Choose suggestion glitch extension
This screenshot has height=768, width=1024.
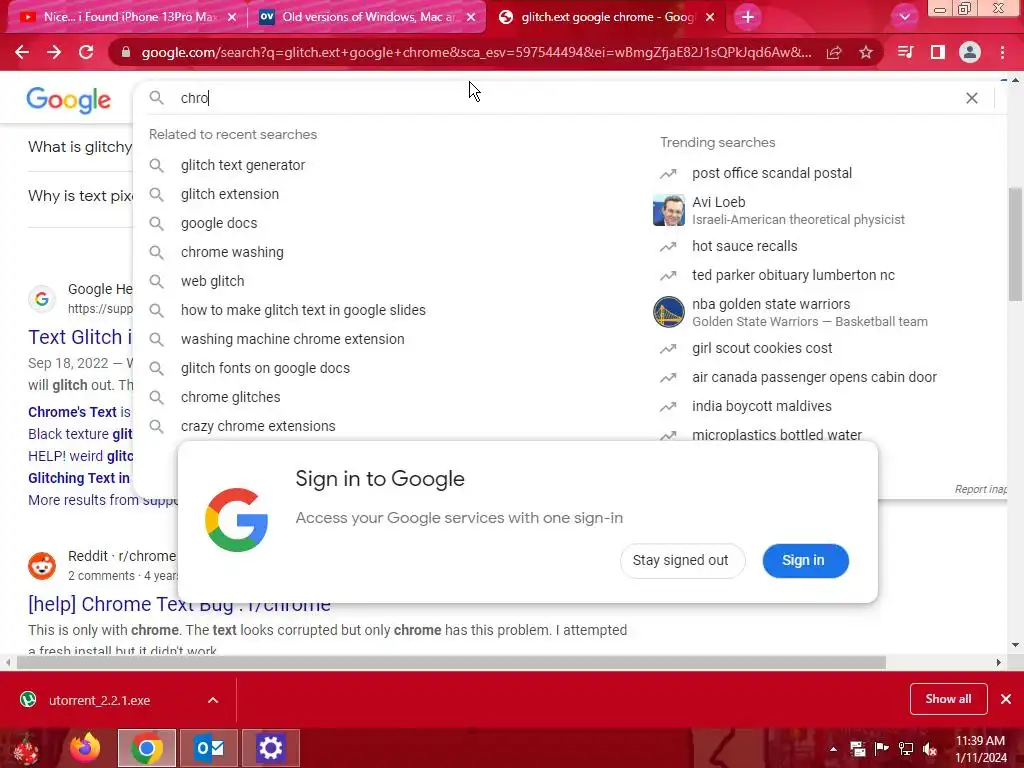tap(230, 194)
